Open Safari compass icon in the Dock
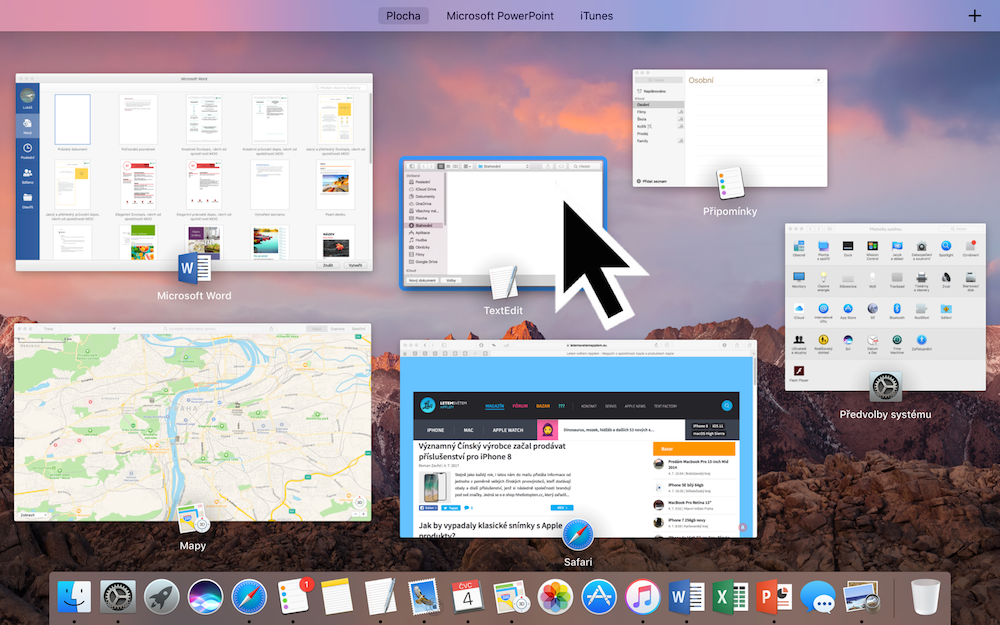Screen dimensions: 1000x625 (249, 597)
